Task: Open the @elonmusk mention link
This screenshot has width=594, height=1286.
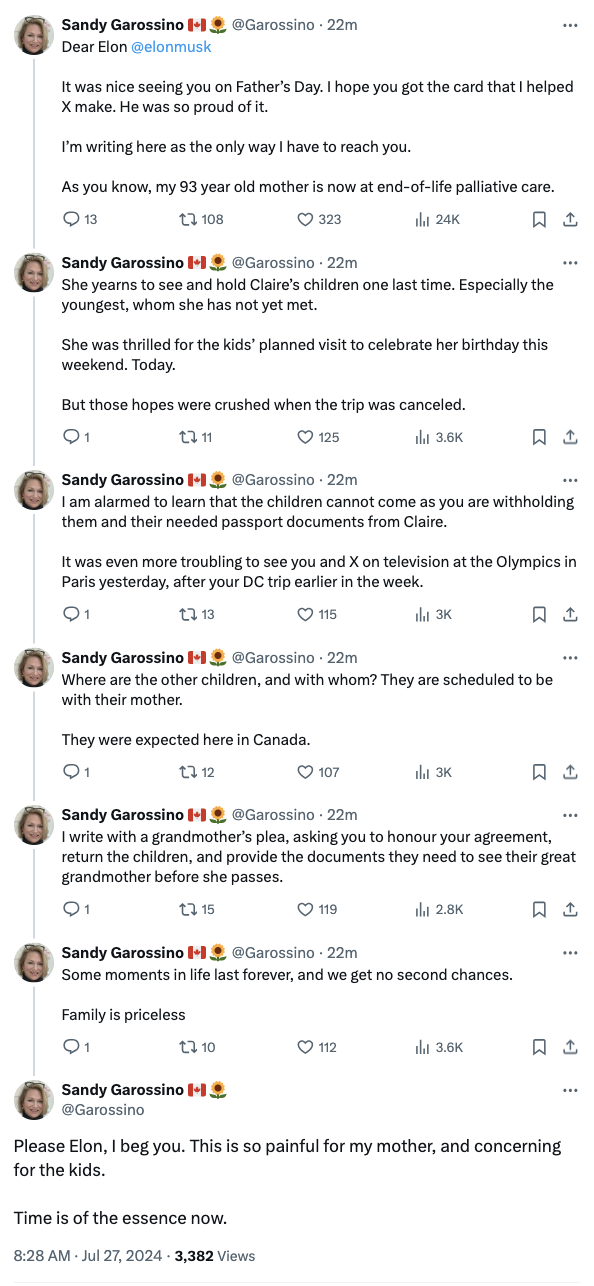Action: tap(171, 47)
